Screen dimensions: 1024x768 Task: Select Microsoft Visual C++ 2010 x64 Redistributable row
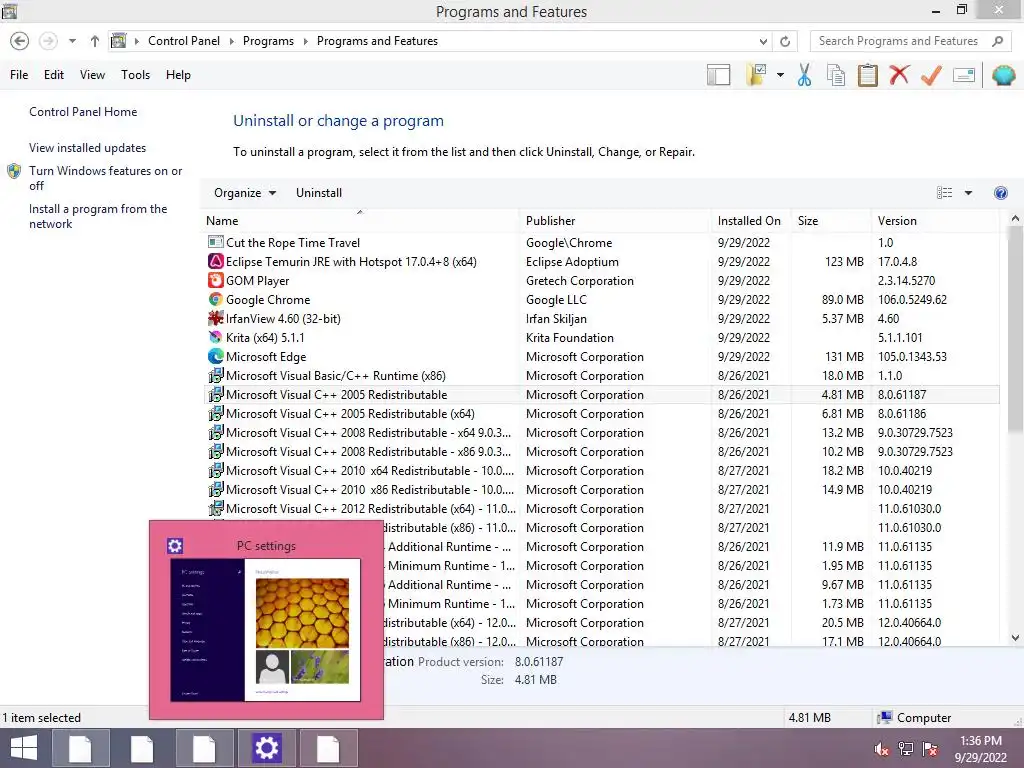[601, 470]
